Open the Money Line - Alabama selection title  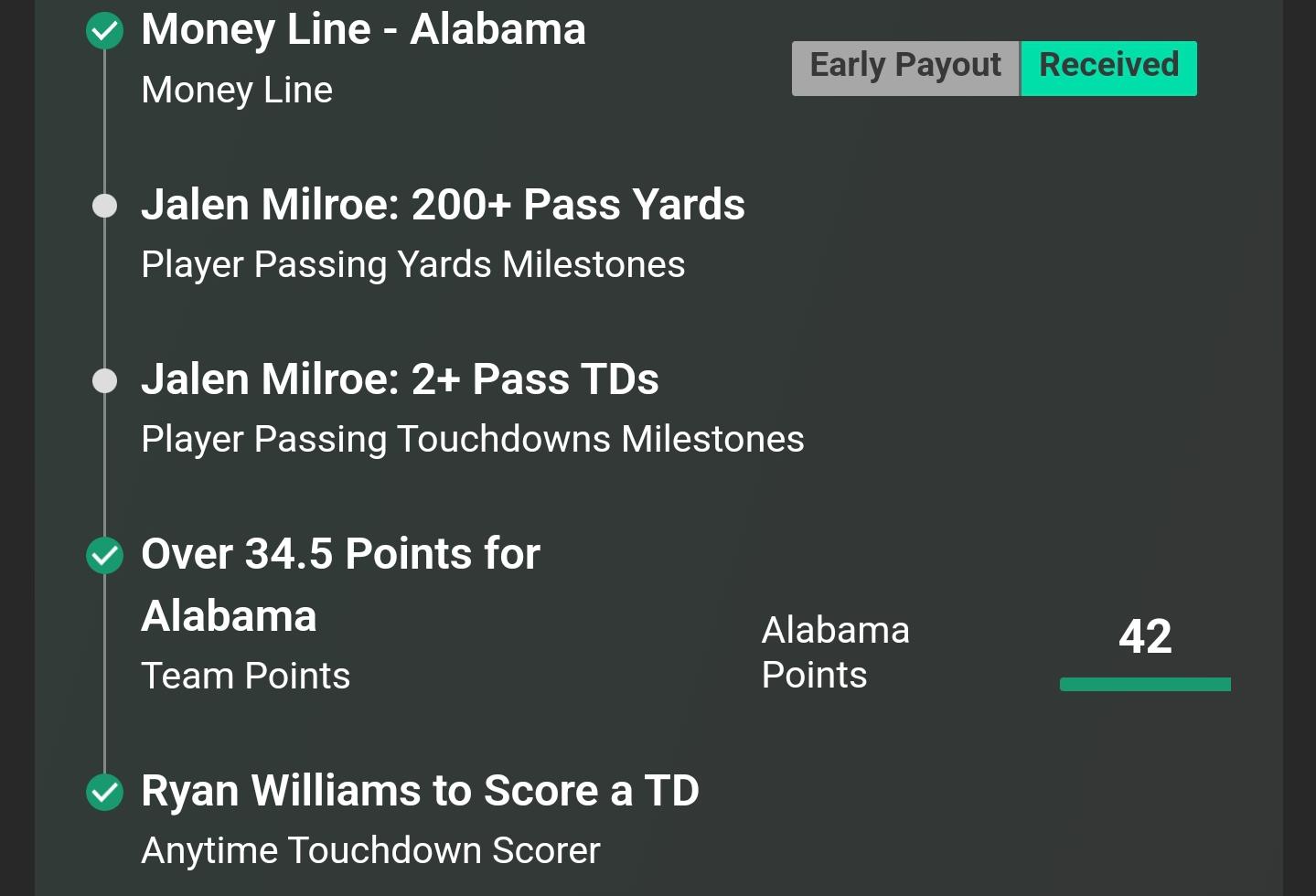363,29
